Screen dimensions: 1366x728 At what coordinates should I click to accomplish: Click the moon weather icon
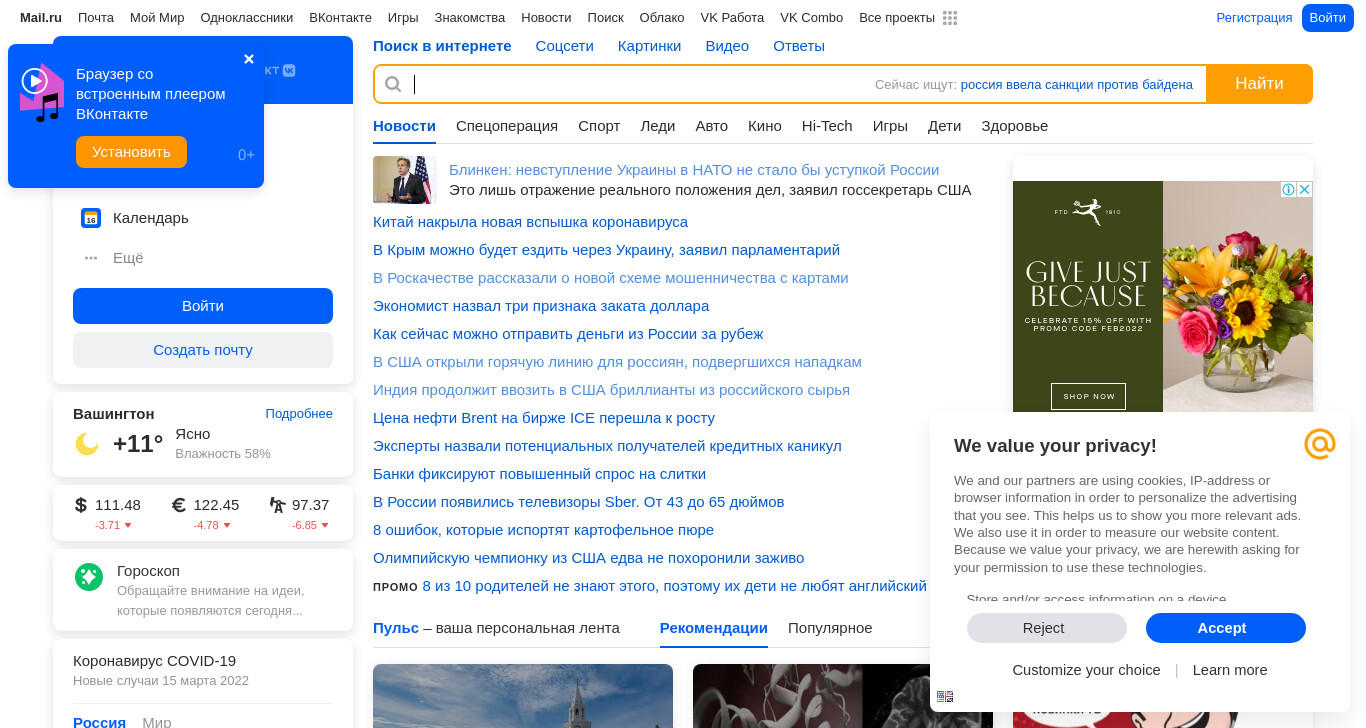[87, 444]
